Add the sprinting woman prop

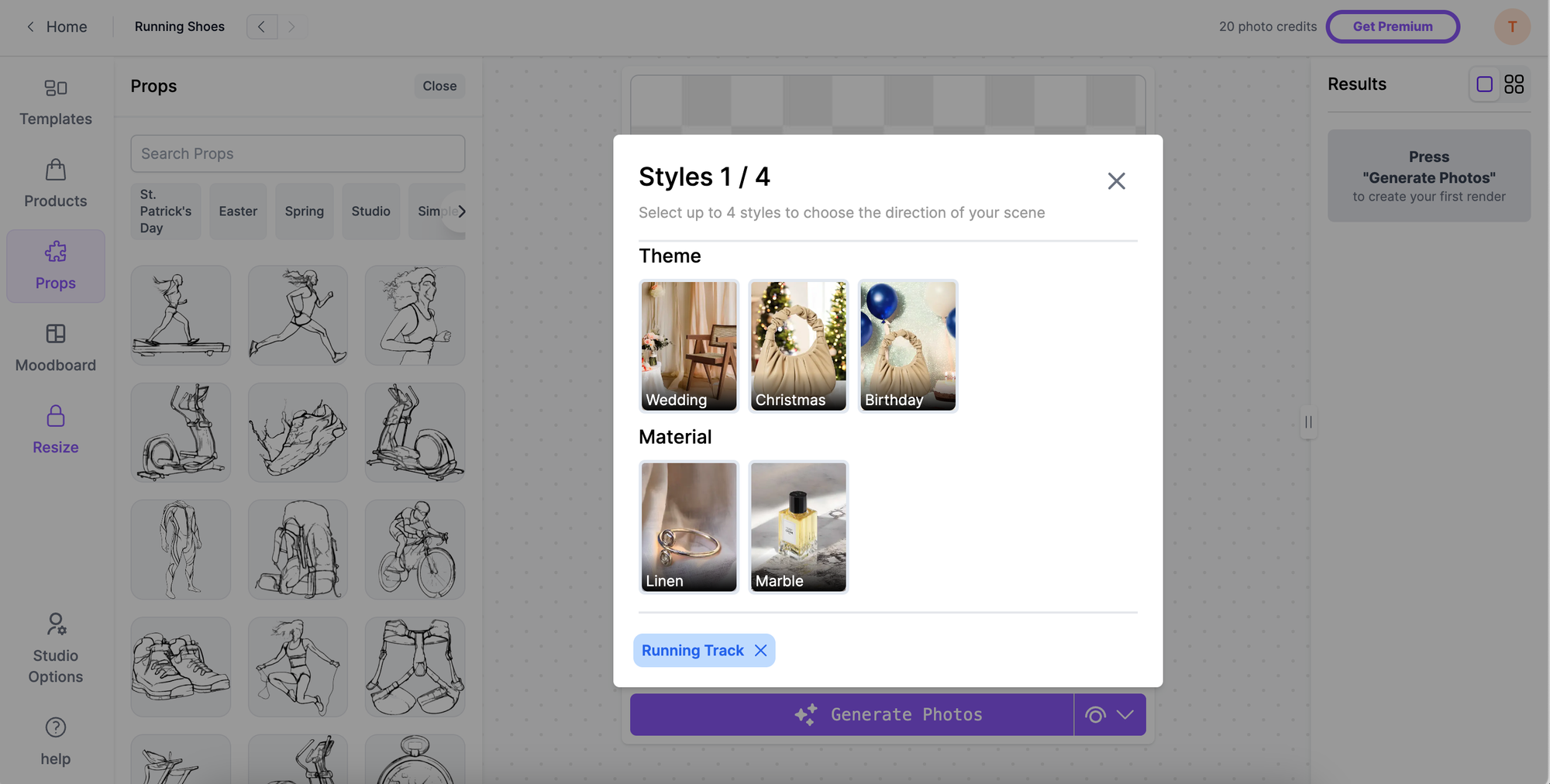[298, 315]
